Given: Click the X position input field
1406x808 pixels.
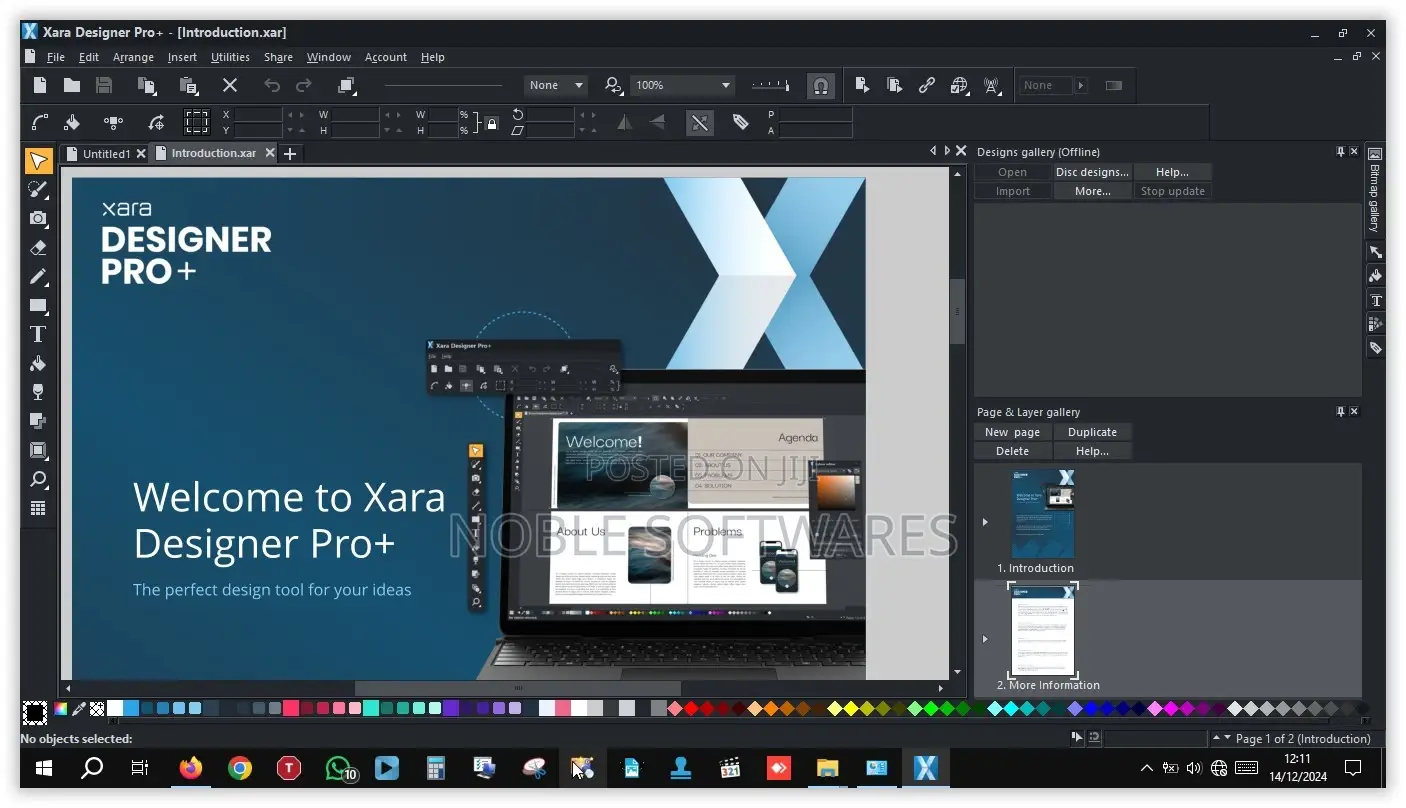Looking at the screenshot, I should click(x=259, y=115).
